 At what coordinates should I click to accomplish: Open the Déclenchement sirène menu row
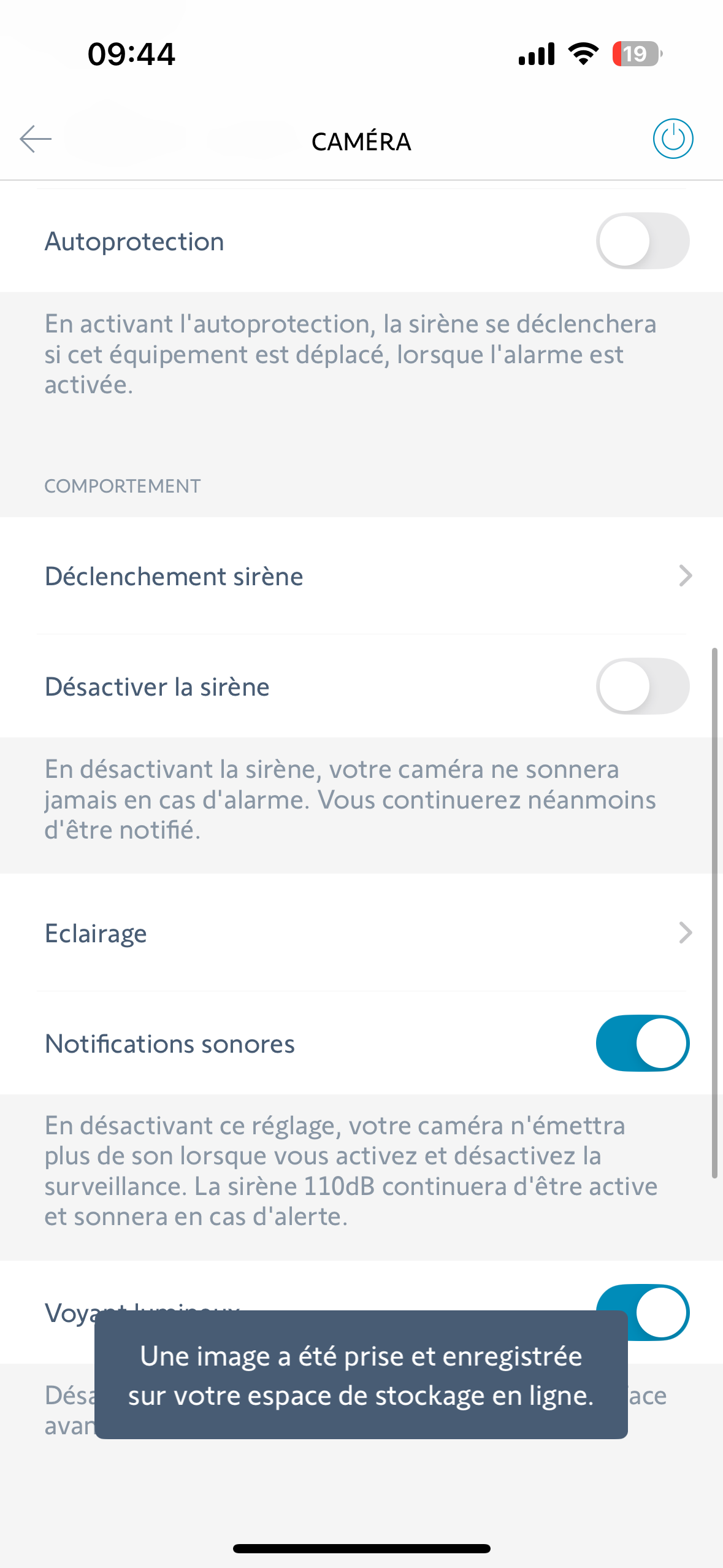pyautogui.click(x=174, y=577)
